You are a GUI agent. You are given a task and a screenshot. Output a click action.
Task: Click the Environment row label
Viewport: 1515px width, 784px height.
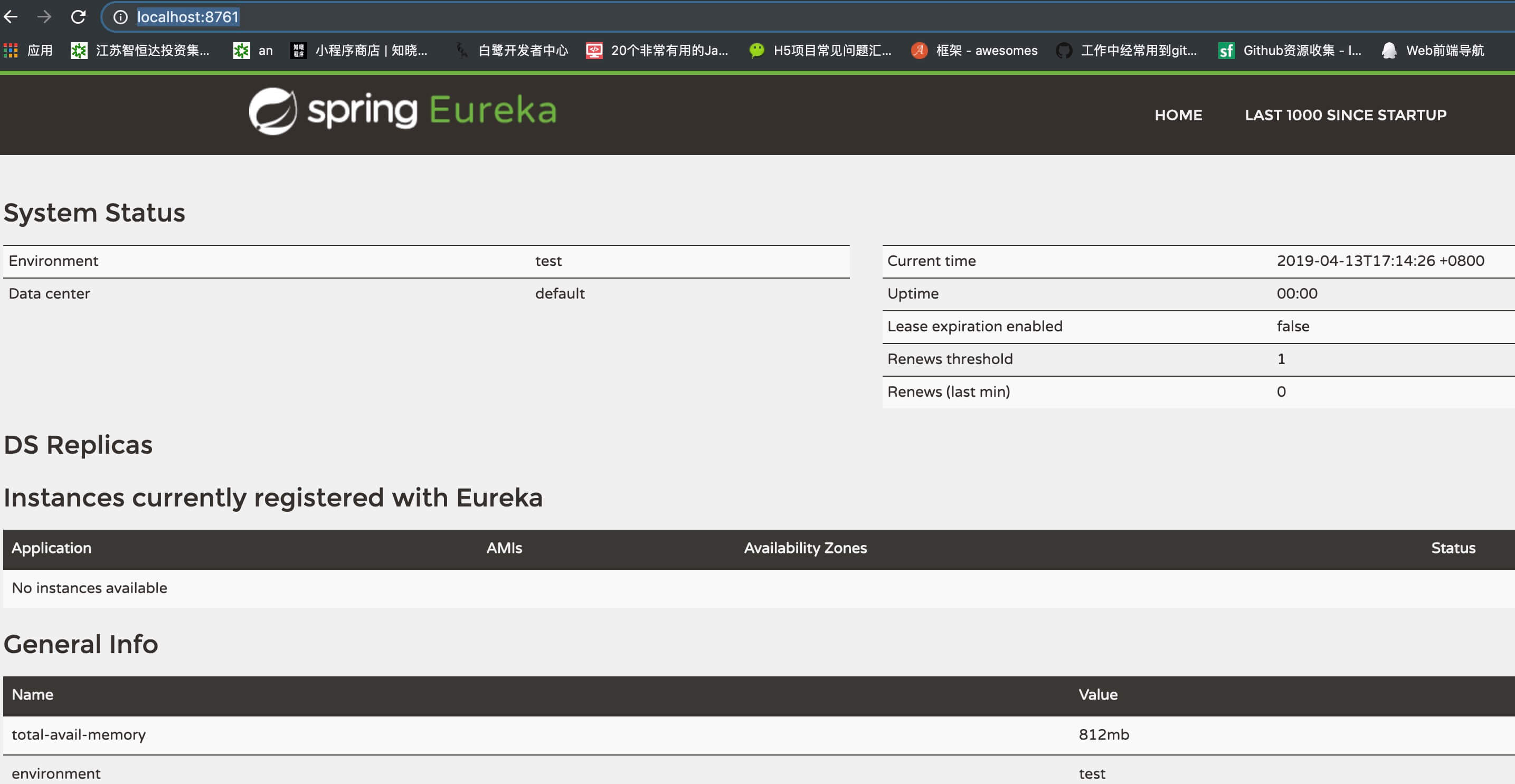pyautogui.click(x=53, y=261)
